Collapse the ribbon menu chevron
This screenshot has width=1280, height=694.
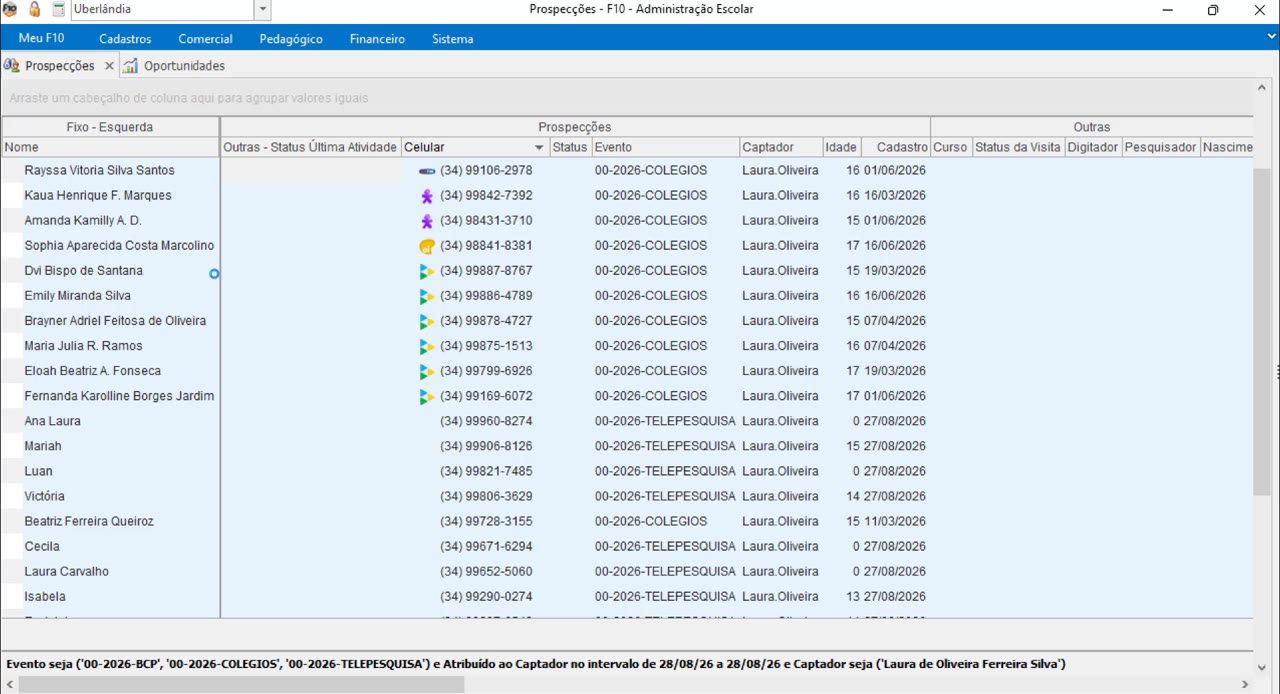1271,38
